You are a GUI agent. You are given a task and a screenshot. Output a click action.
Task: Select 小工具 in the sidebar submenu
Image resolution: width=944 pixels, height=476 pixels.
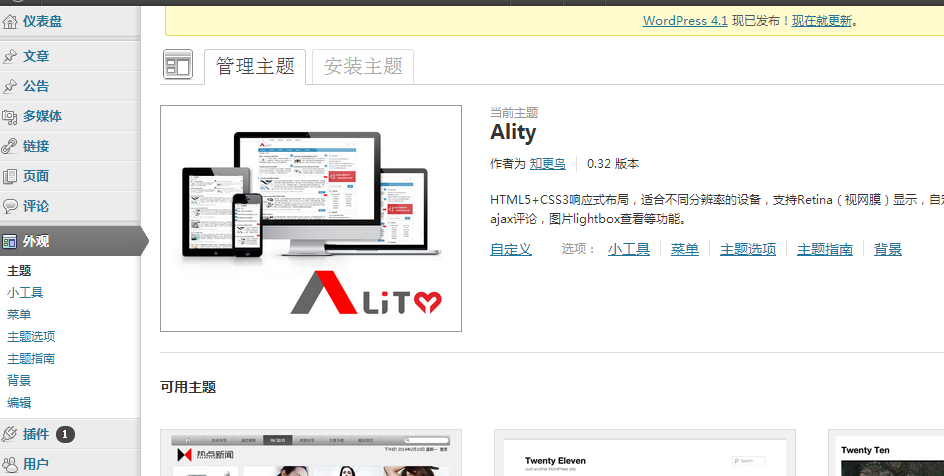(x=25, y=293)
